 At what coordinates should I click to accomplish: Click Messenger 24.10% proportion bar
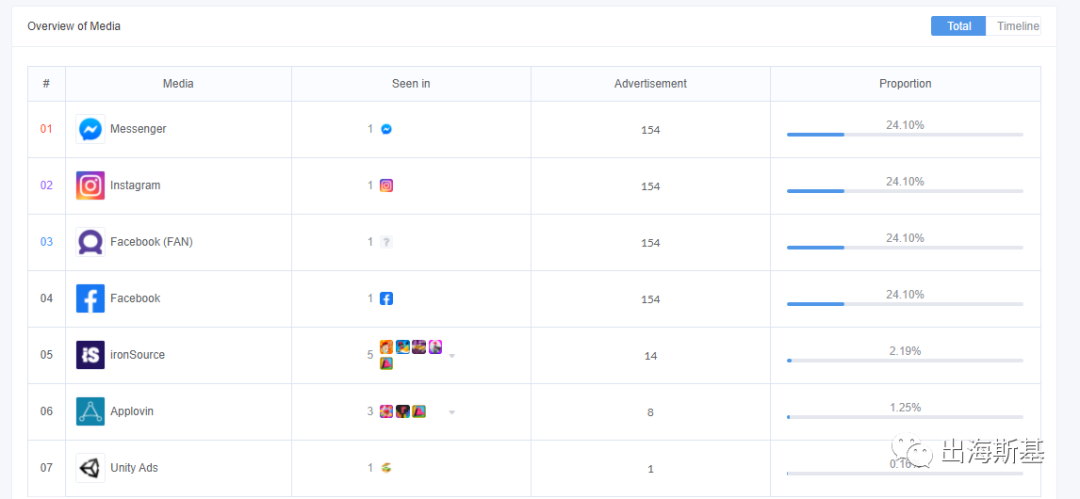pyautogui.click(x=904, y=134)
